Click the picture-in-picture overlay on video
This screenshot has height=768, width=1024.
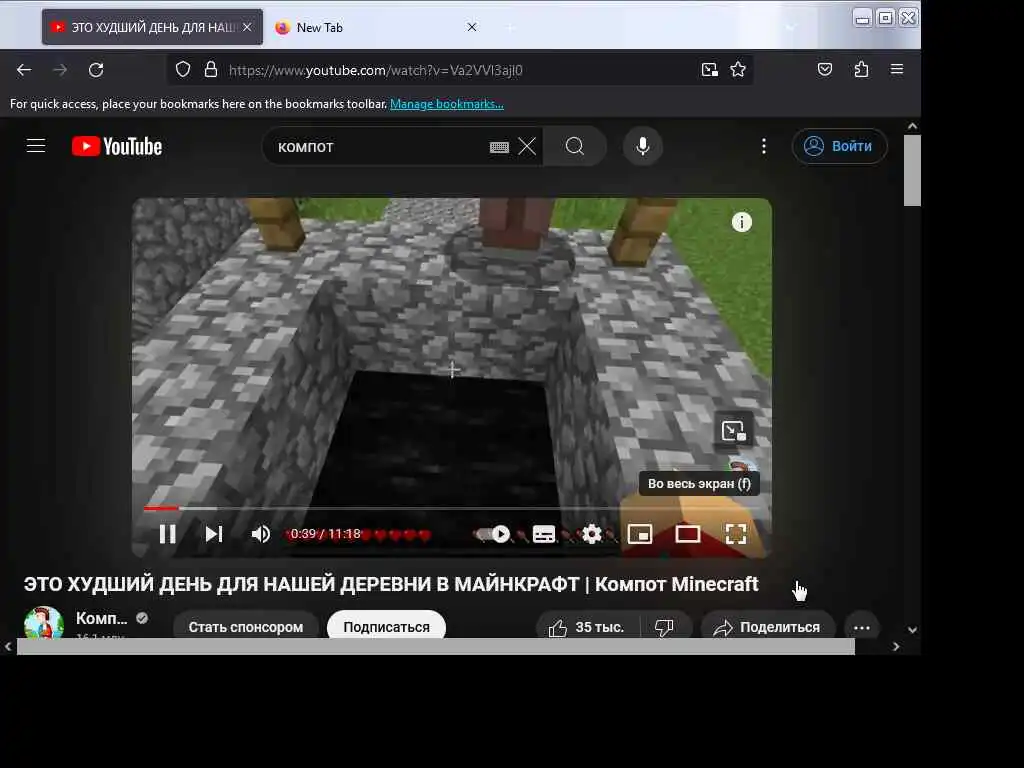click(733, 431)
